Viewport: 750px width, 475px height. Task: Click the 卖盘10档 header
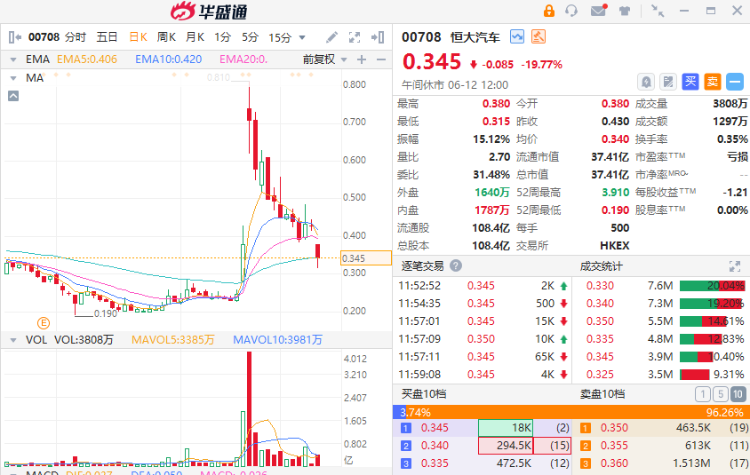(x=602, y=394)
